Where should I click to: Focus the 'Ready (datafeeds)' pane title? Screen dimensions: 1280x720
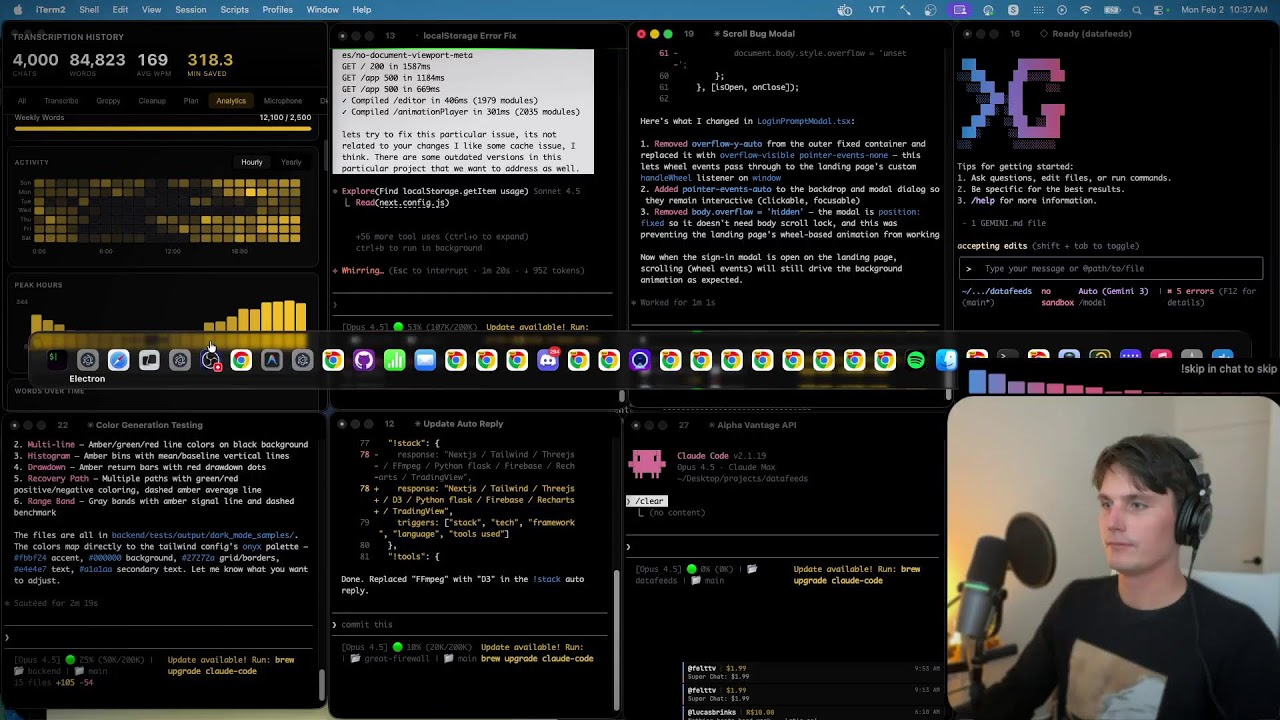pos(1091,34)
